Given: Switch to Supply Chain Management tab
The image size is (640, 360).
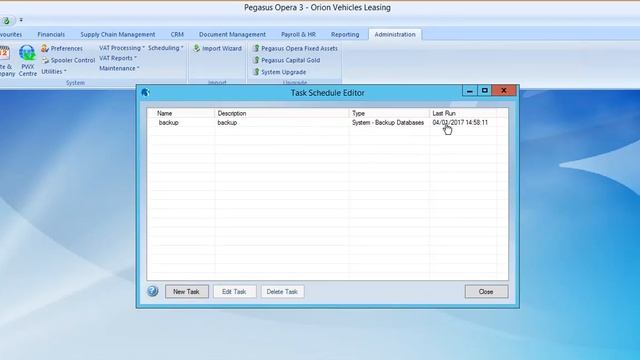Looking at the screenshot, I should coord(118,35).
